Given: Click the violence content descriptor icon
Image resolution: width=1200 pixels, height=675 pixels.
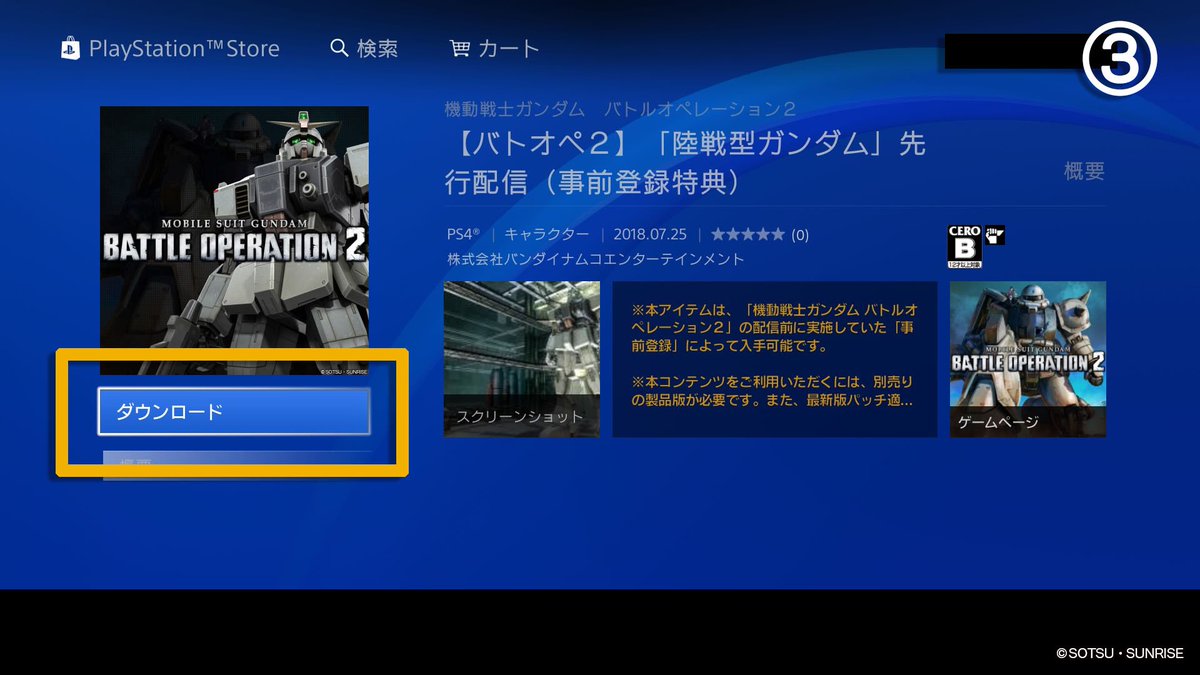Looking at the screenshot, I should pyautogui.click(x=994, y=236).
